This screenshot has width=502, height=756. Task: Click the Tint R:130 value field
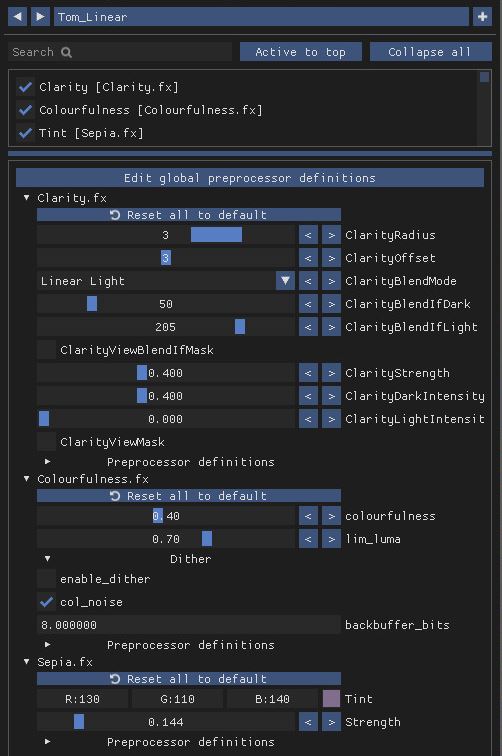coord(82,699)
